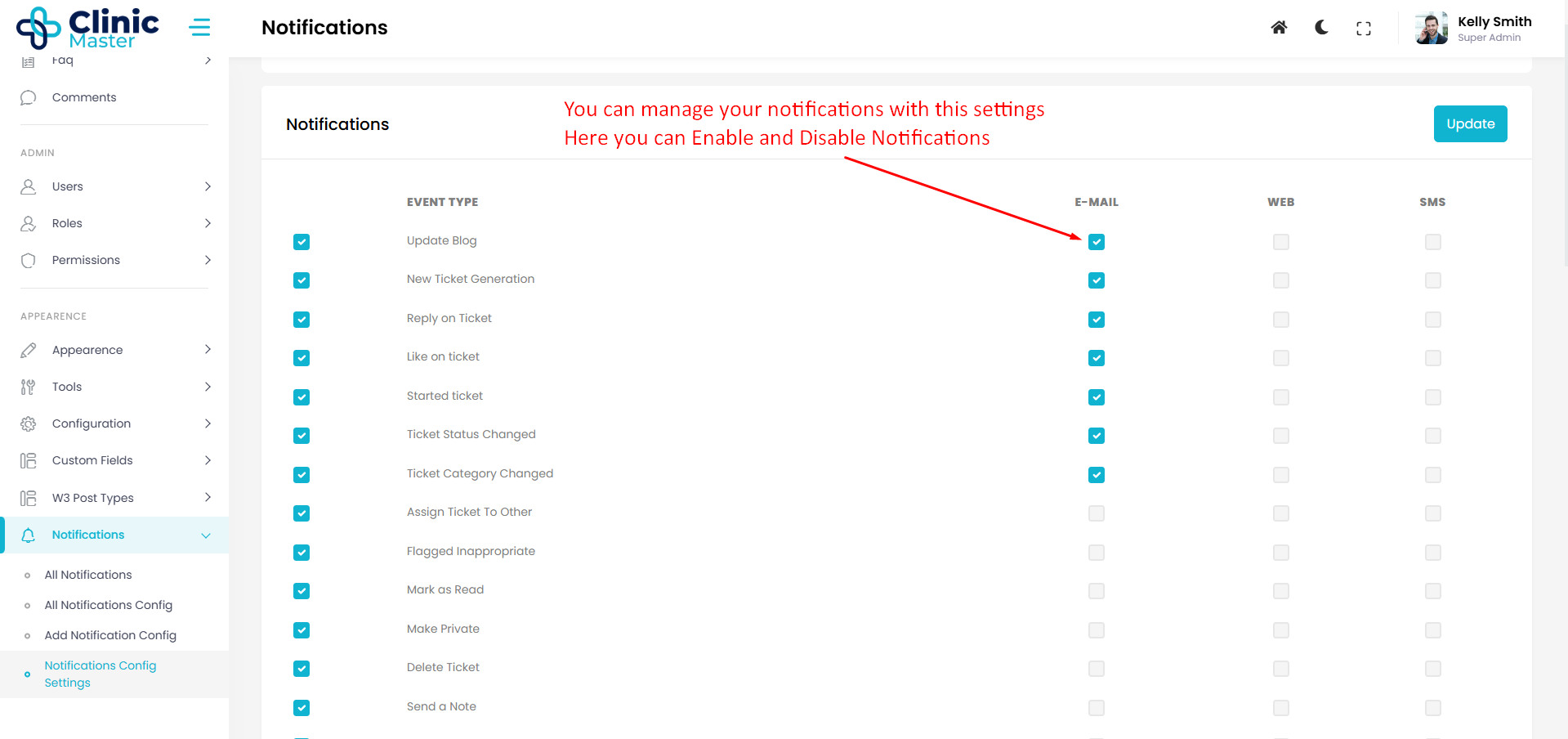Image resolution: width=1568 pixels, height=739 pixels.
Task: Open the All Notifications link
Action: (x=88, y=575)
